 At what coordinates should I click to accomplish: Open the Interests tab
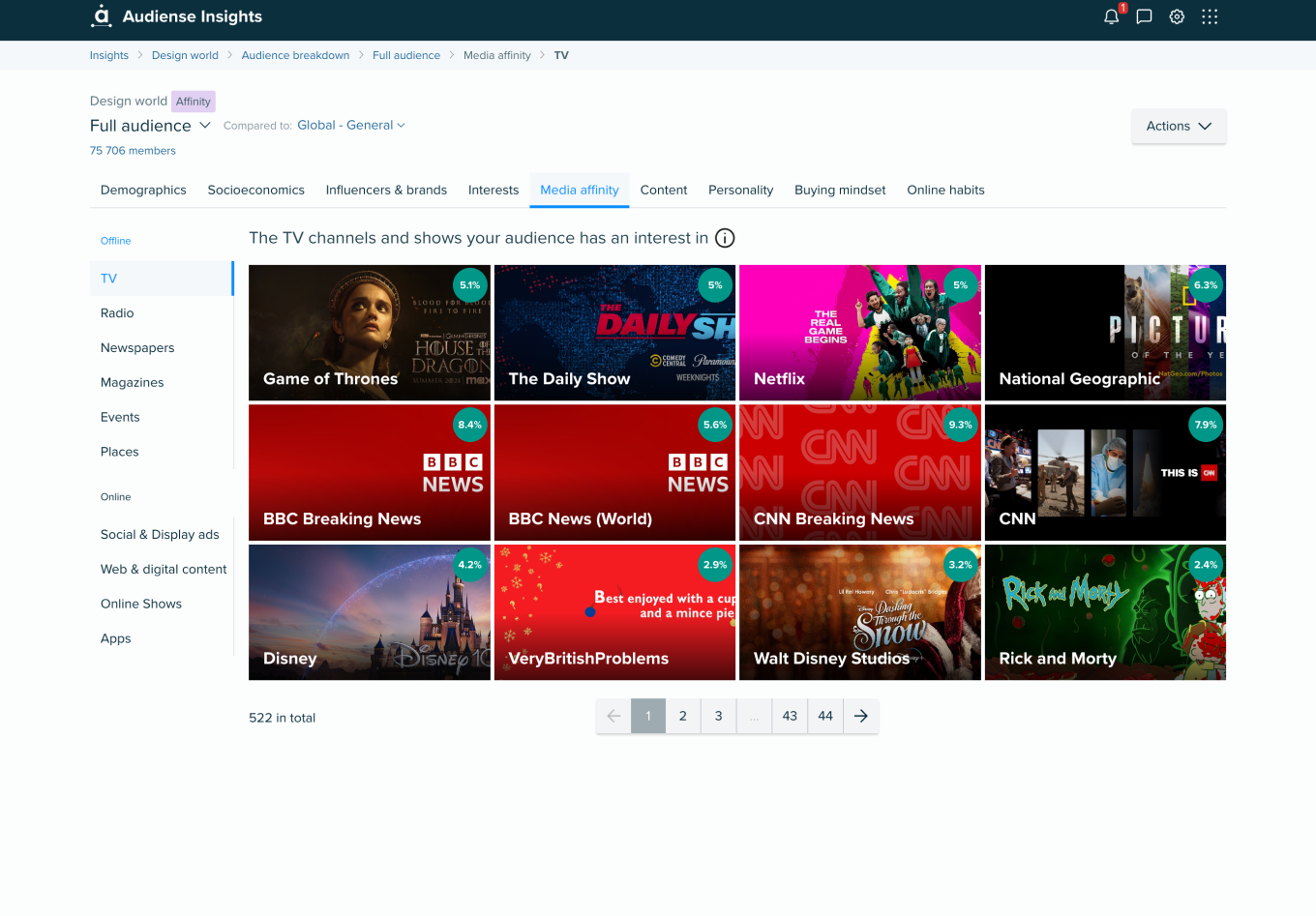point(493,190)
